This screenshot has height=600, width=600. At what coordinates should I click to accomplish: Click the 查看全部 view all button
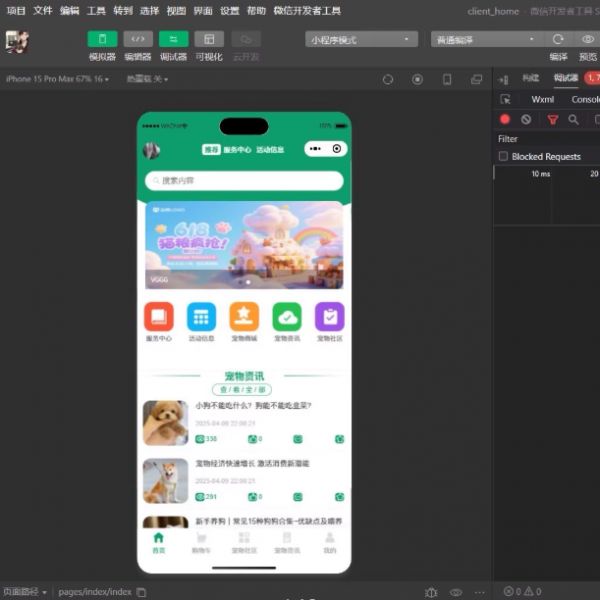pyautogui.click(x=242, y=390)
